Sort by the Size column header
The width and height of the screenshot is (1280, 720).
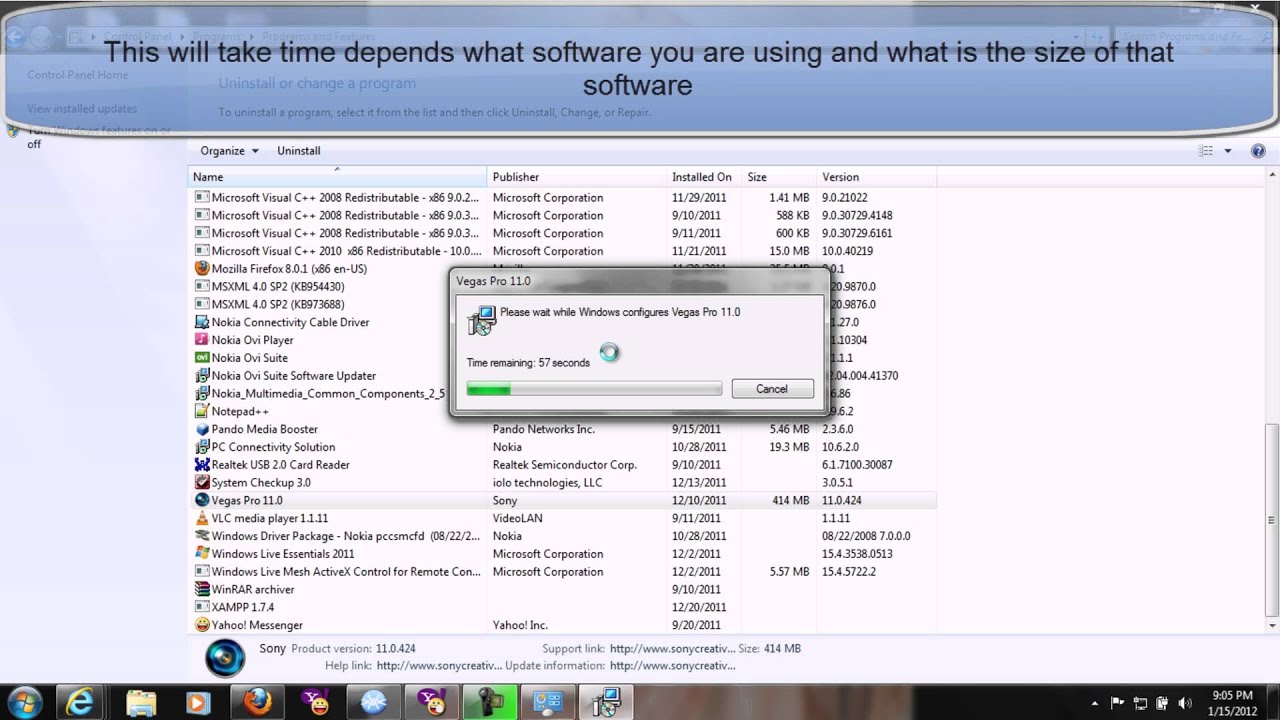(x=779, y=177)
